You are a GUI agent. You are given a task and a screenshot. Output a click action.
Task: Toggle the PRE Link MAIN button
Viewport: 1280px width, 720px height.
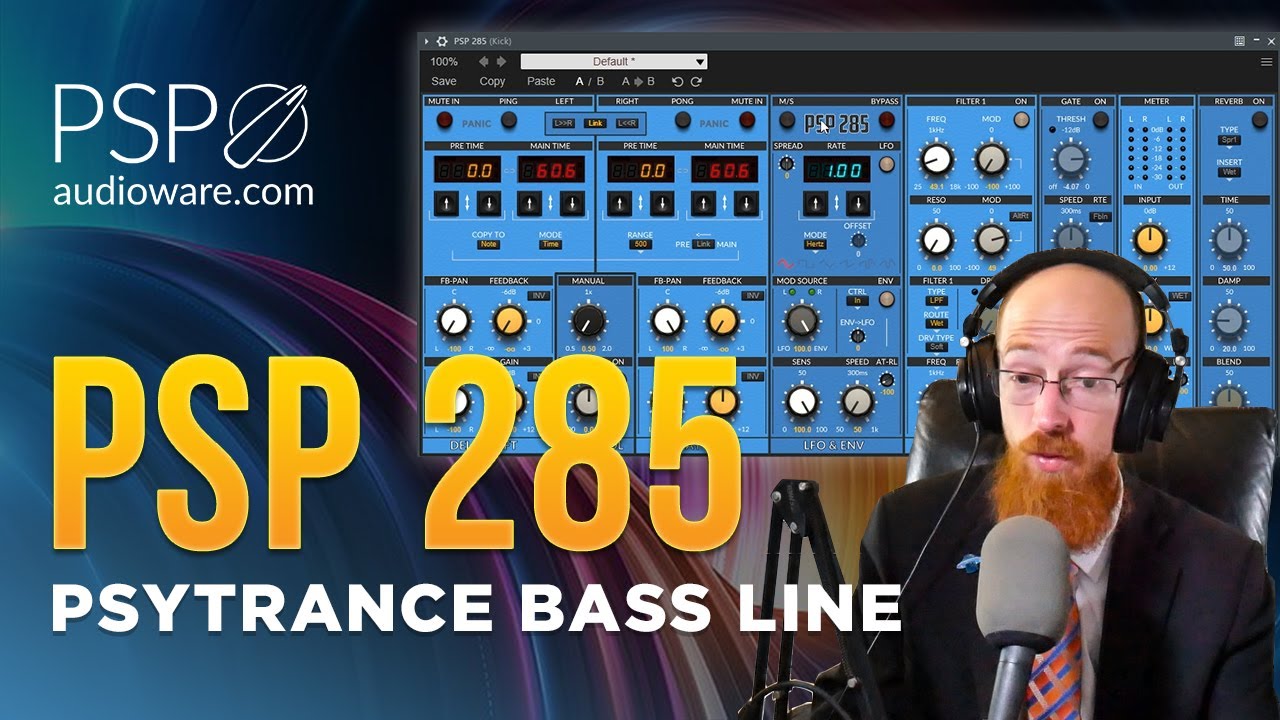[704, 244]
